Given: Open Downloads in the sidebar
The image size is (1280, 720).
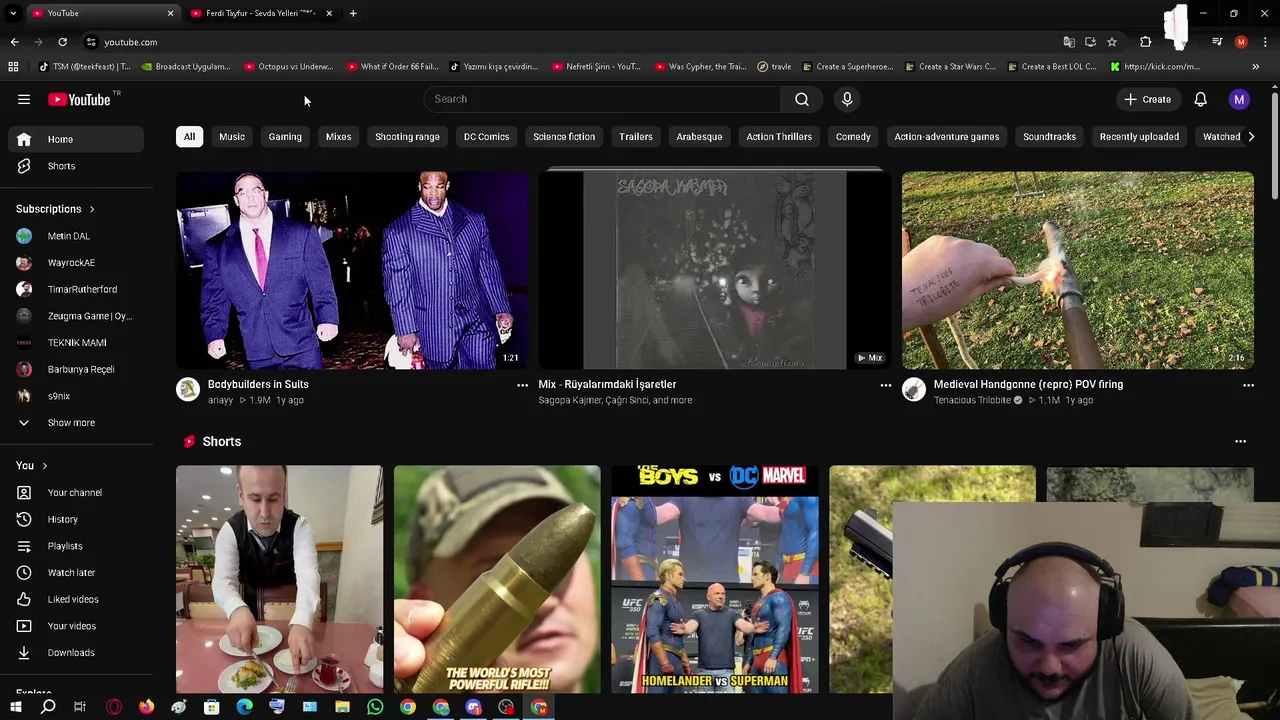Looking at the screenshot, I should tap(76, 653).
